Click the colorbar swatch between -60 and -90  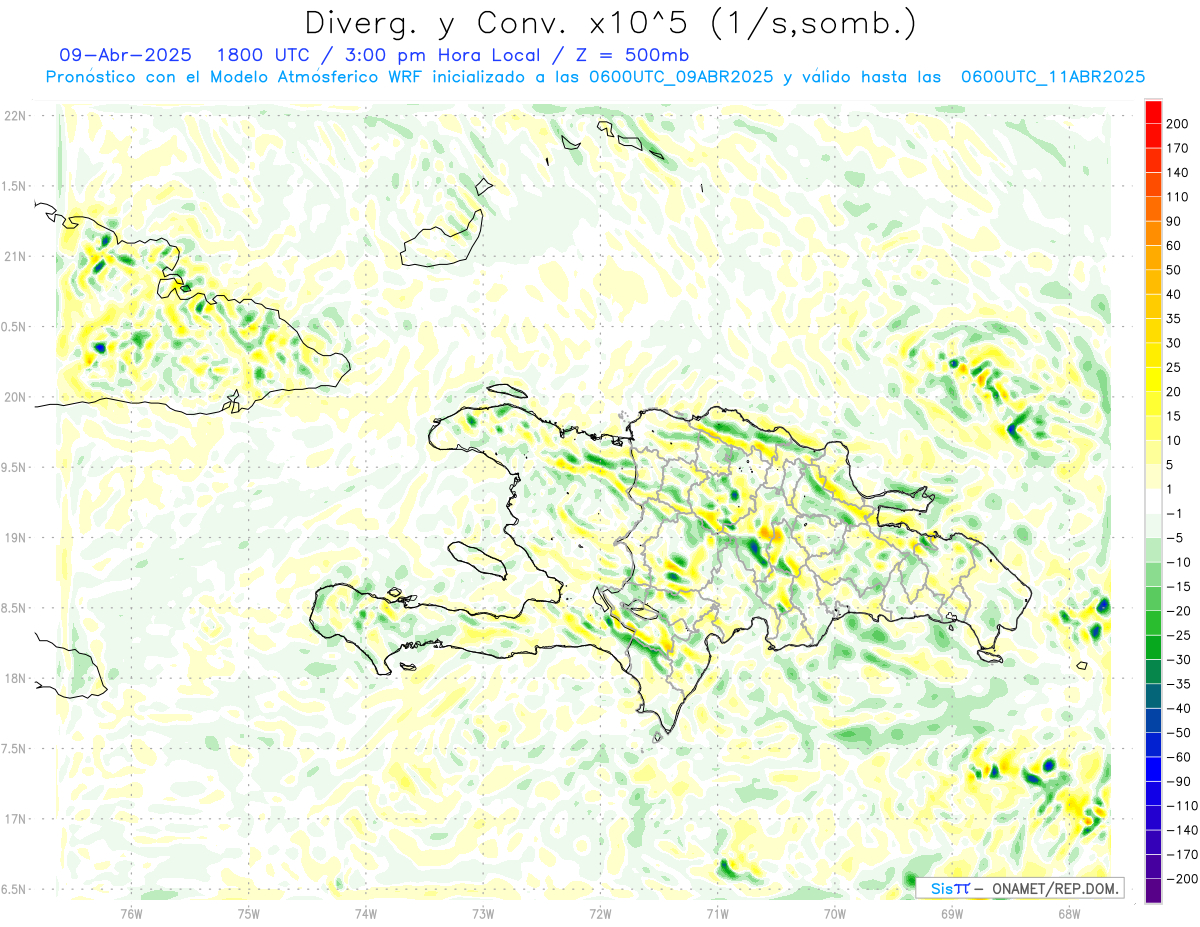pyautogui.click(x=1153, y=769)
